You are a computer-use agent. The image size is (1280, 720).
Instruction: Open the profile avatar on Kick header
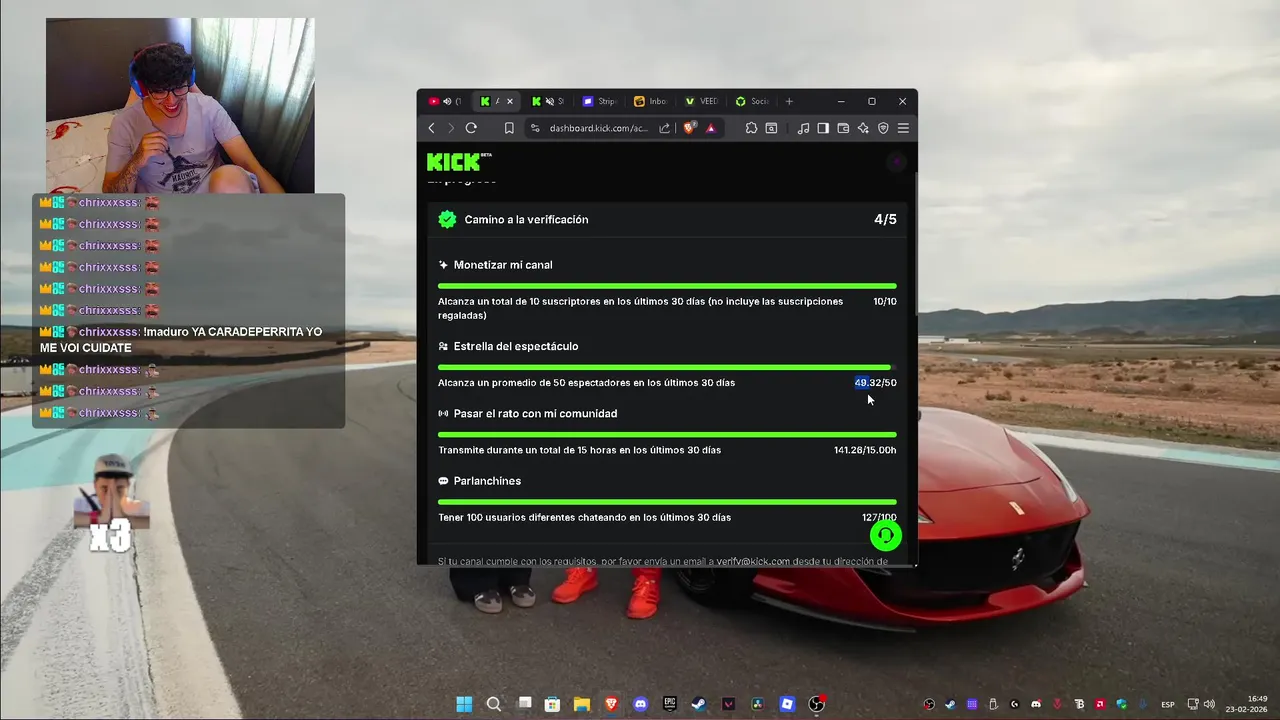pyautogui.click(x=896, y=161)
